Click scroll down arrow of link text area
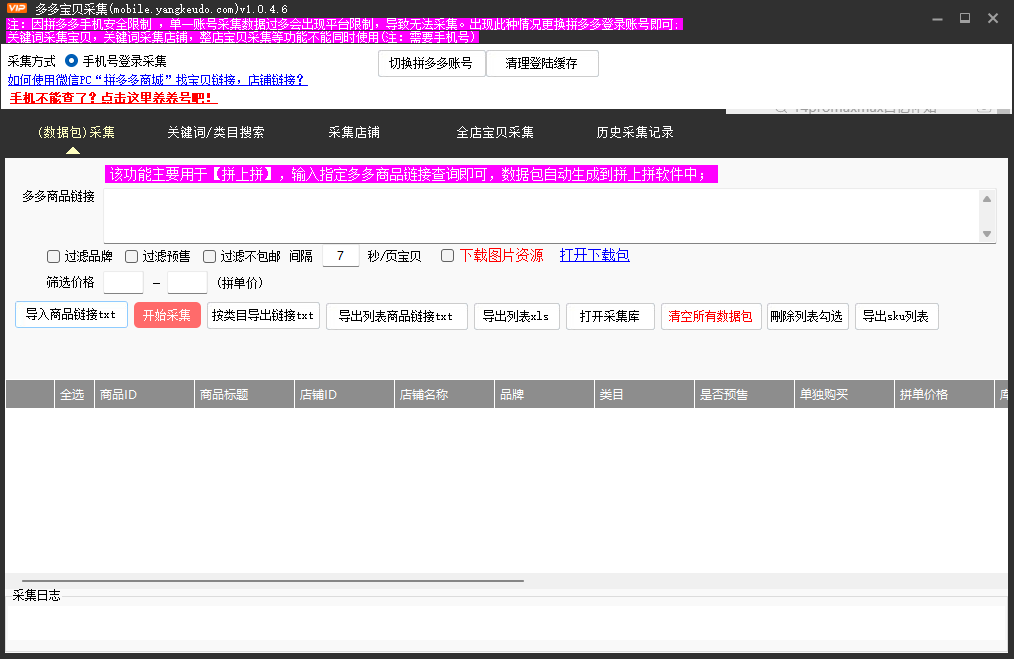The width and height of the screenshot is (1014, 659). (987, 234)
